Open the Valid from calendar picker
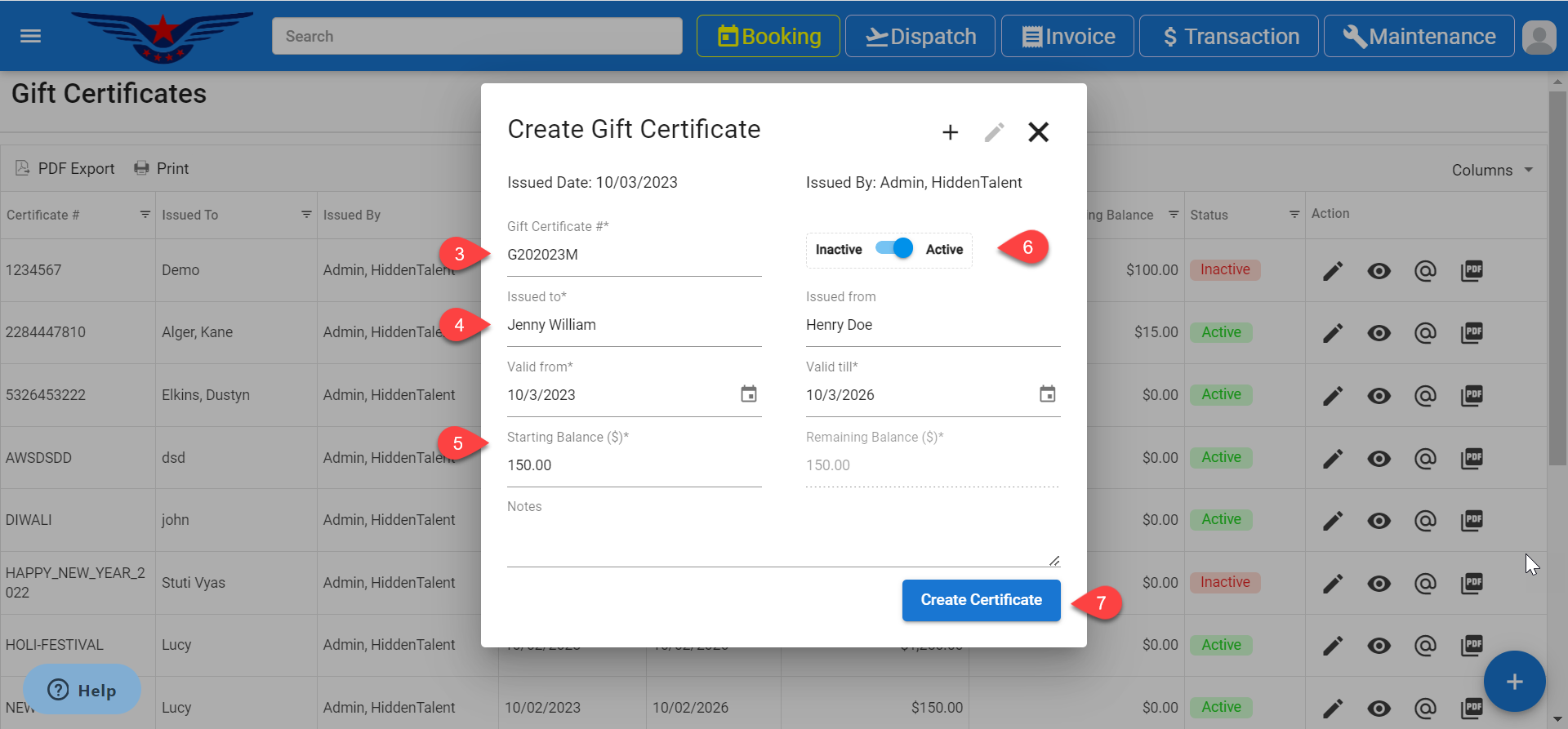This screenshot has height=729, width=1568. point(748,394)
